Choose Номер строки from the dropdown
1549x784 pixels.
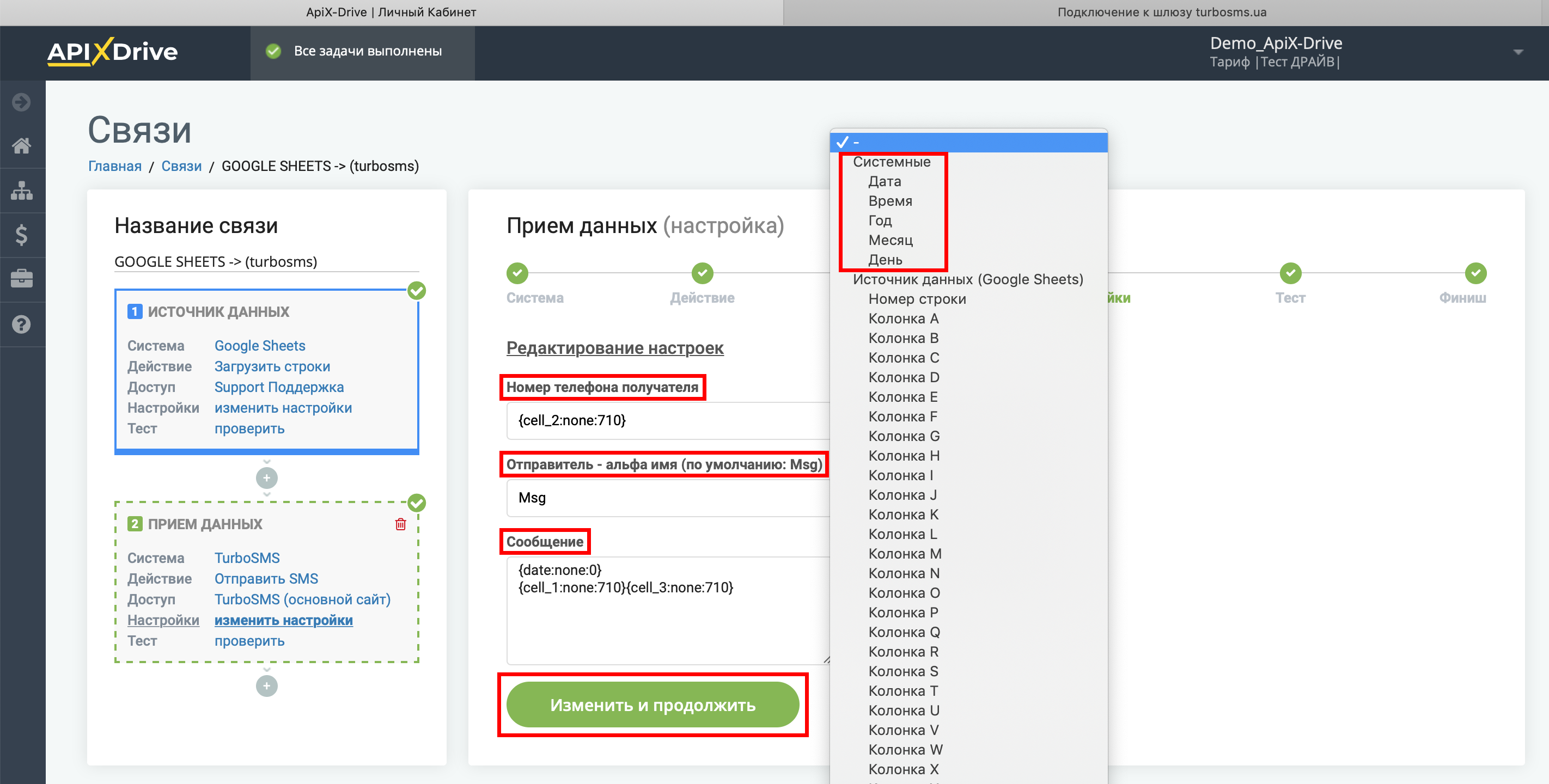(968, 299)
